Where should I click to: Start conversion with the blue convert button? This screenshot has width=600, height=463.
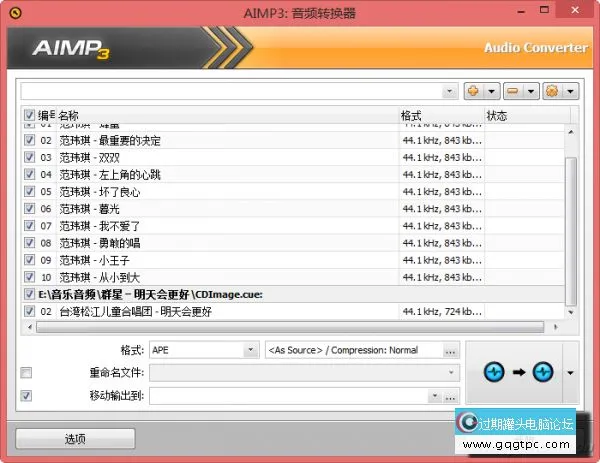click(x=514, y=372)
